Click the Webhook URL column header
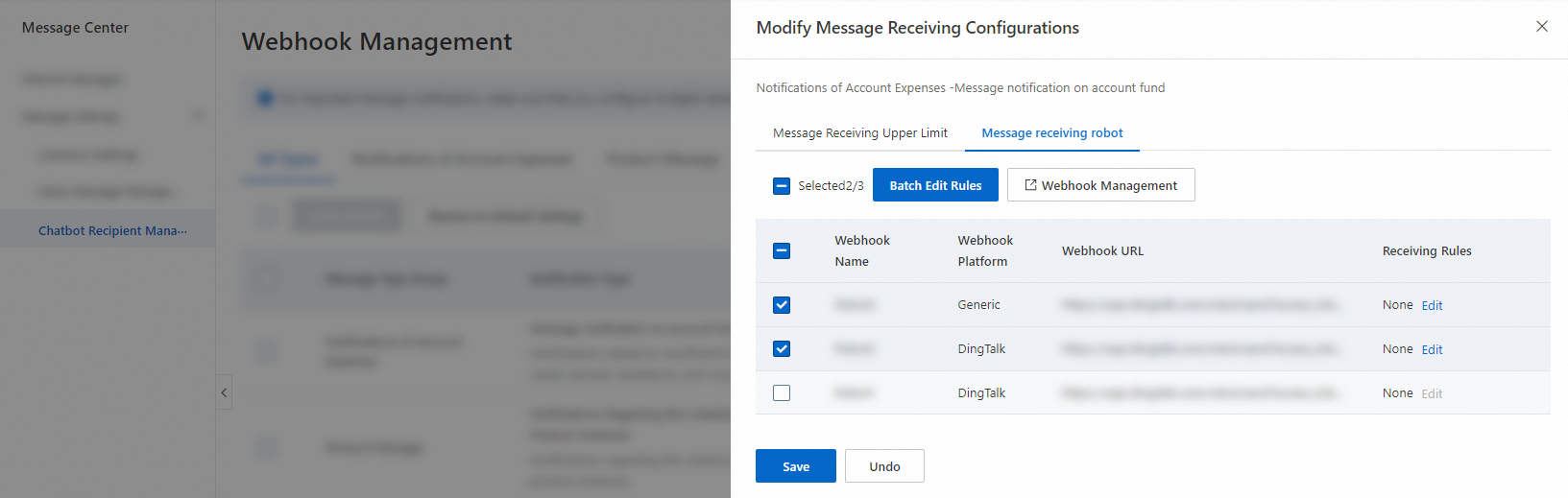Screen dimensions: 1568x498 pyautogui.click(x=1102, y=251)
